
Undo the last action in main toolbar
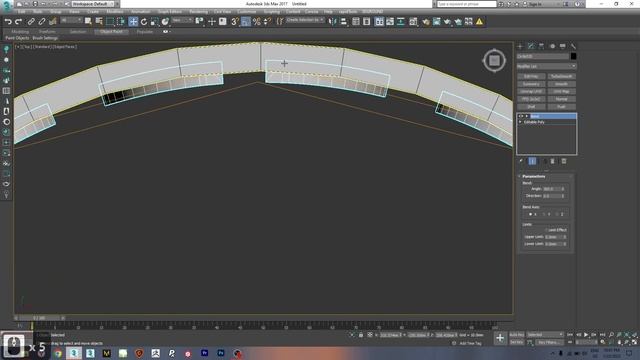tap(8, 22)
